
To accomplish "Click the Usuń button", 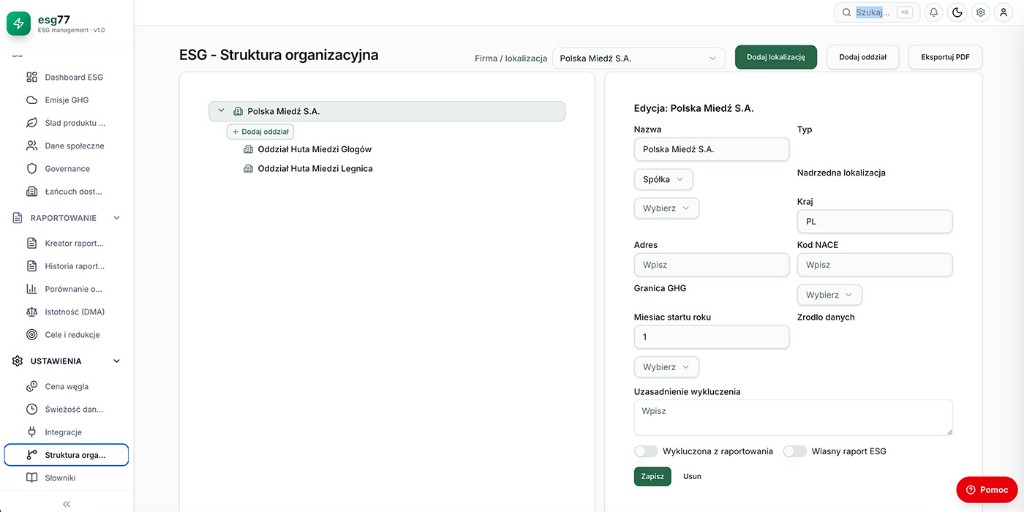I will 692,476.
